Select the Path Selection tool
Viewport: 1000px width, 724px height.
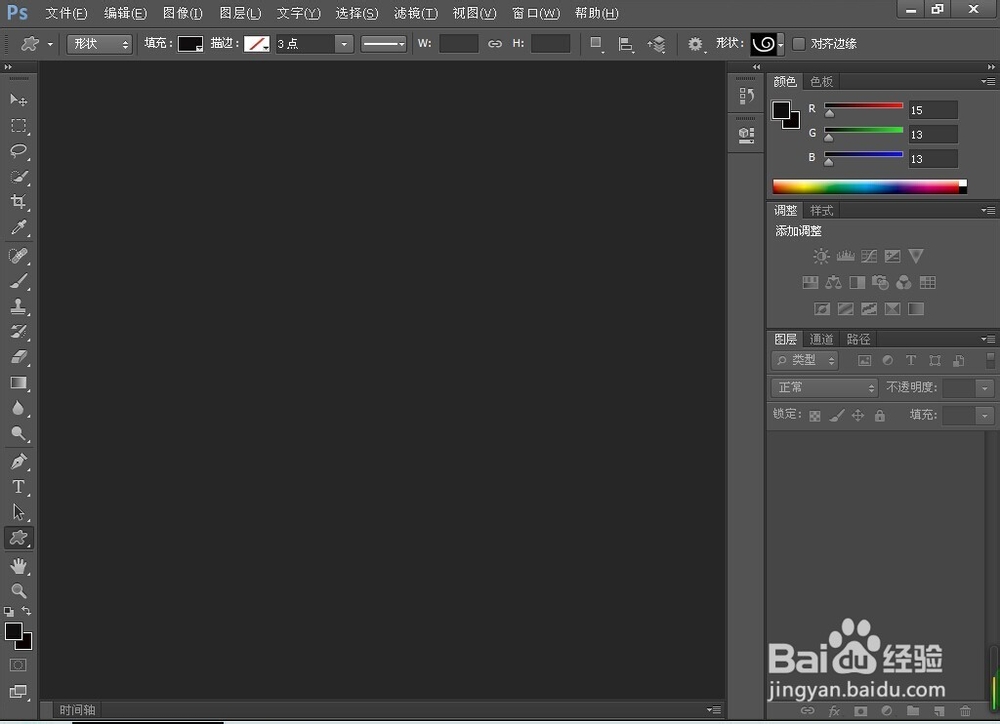(x=18, y=512)
